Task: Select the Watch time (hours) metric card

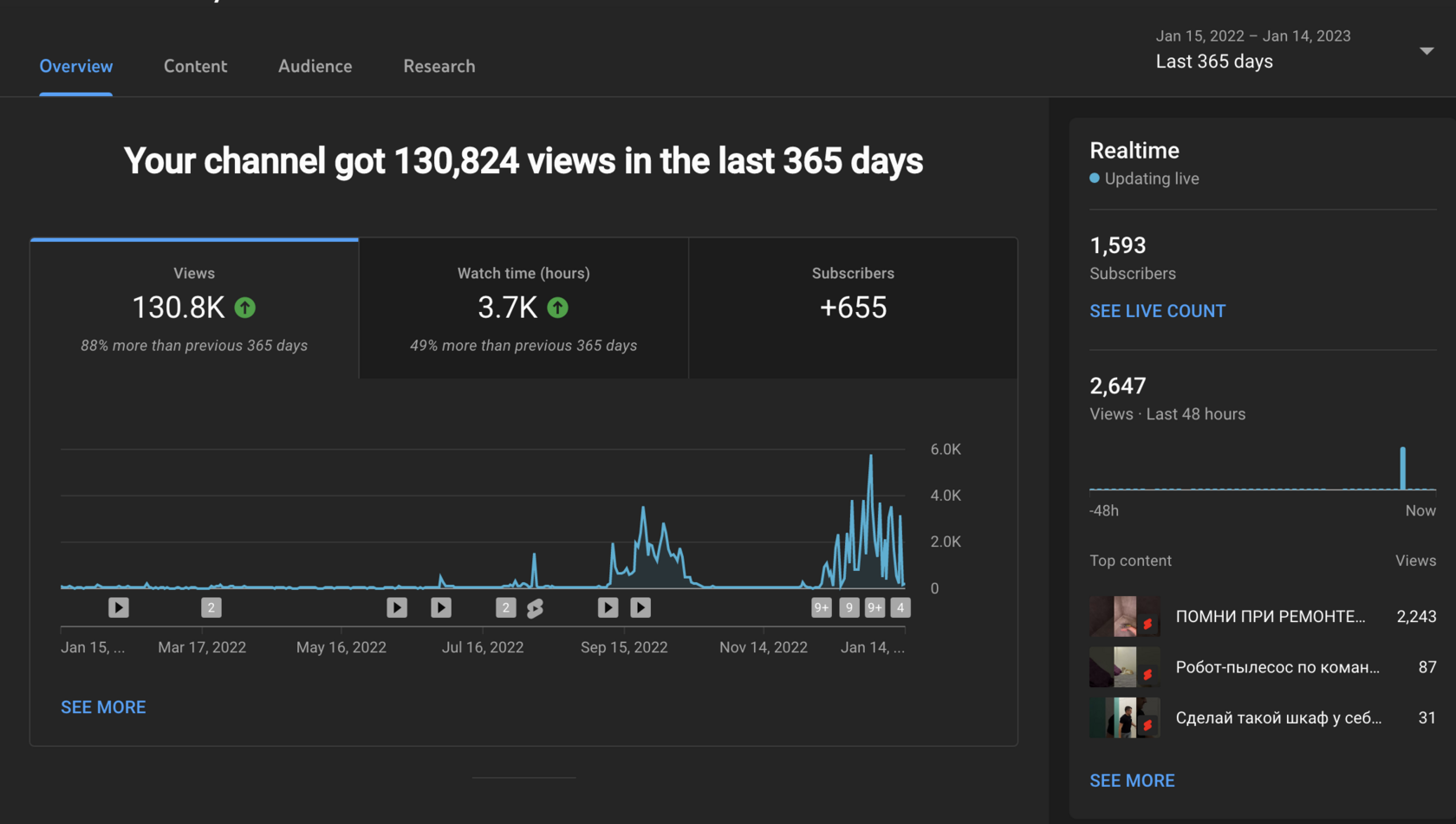Action: (523, 308)
